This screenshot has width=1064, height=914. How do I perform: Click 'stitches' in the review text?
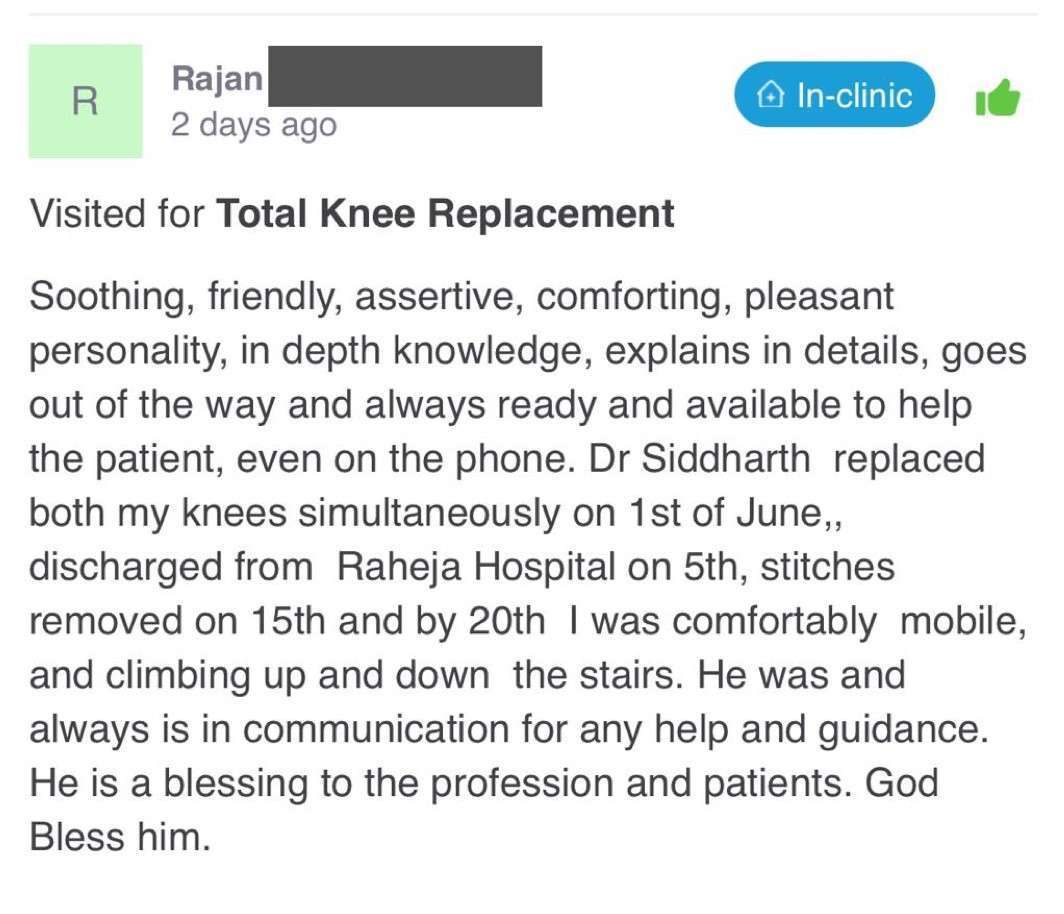[x=827, y=567]
